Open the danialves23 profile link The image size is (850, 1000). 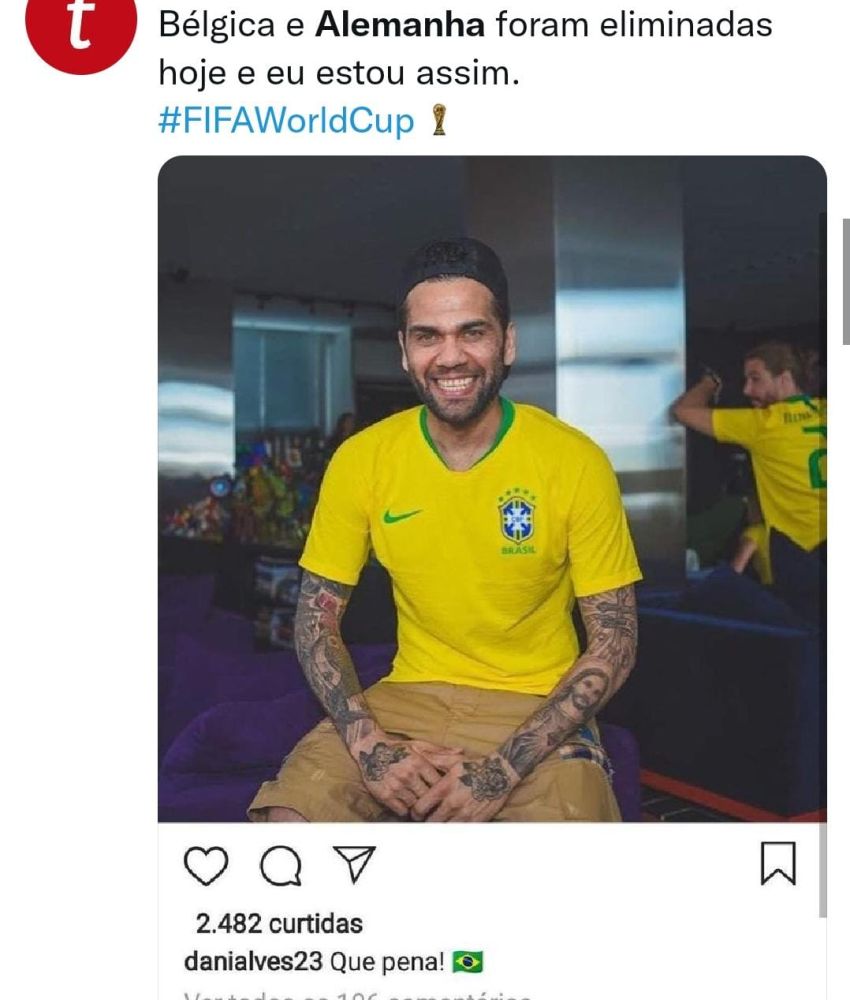[253, 961]
